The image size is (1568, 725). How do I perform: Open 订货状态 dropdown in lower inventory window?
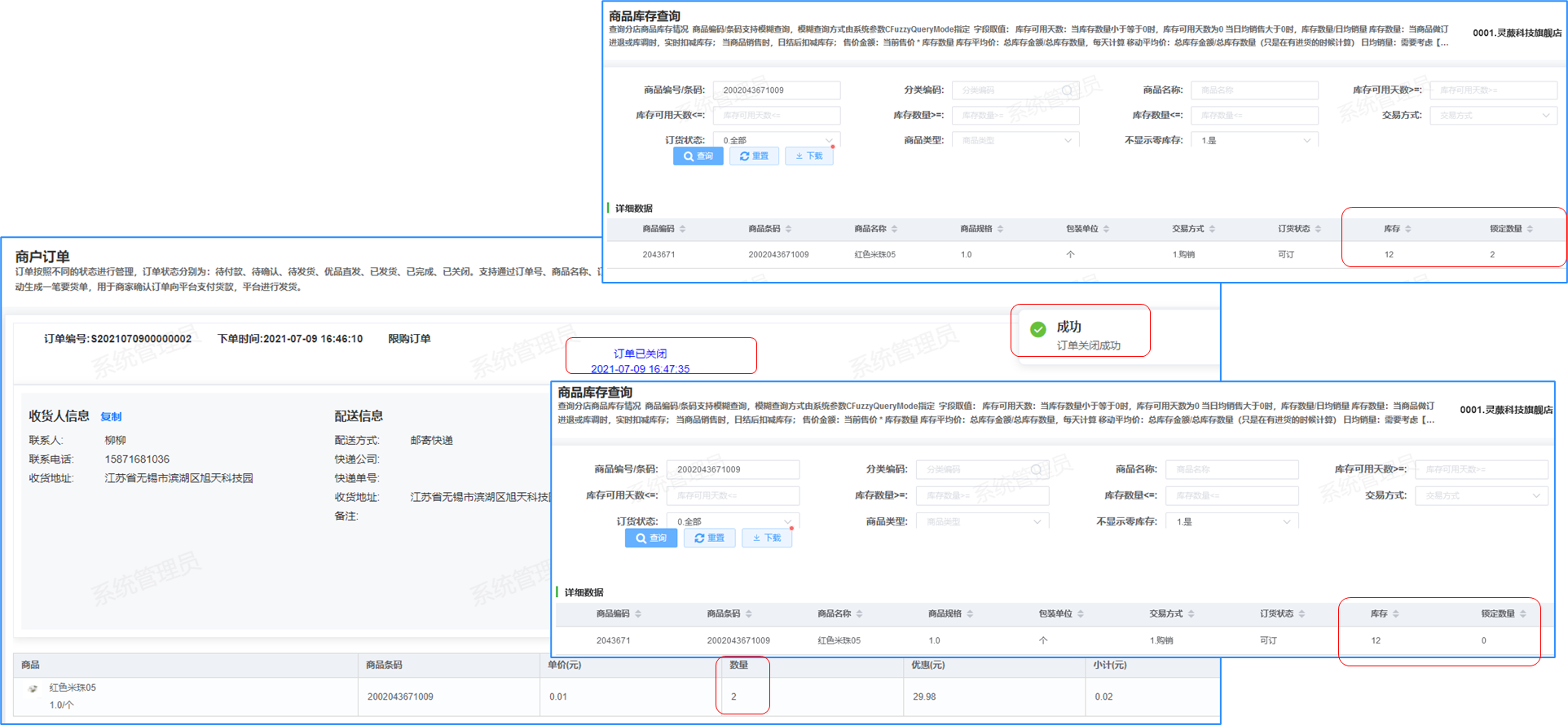coord(733,521)
